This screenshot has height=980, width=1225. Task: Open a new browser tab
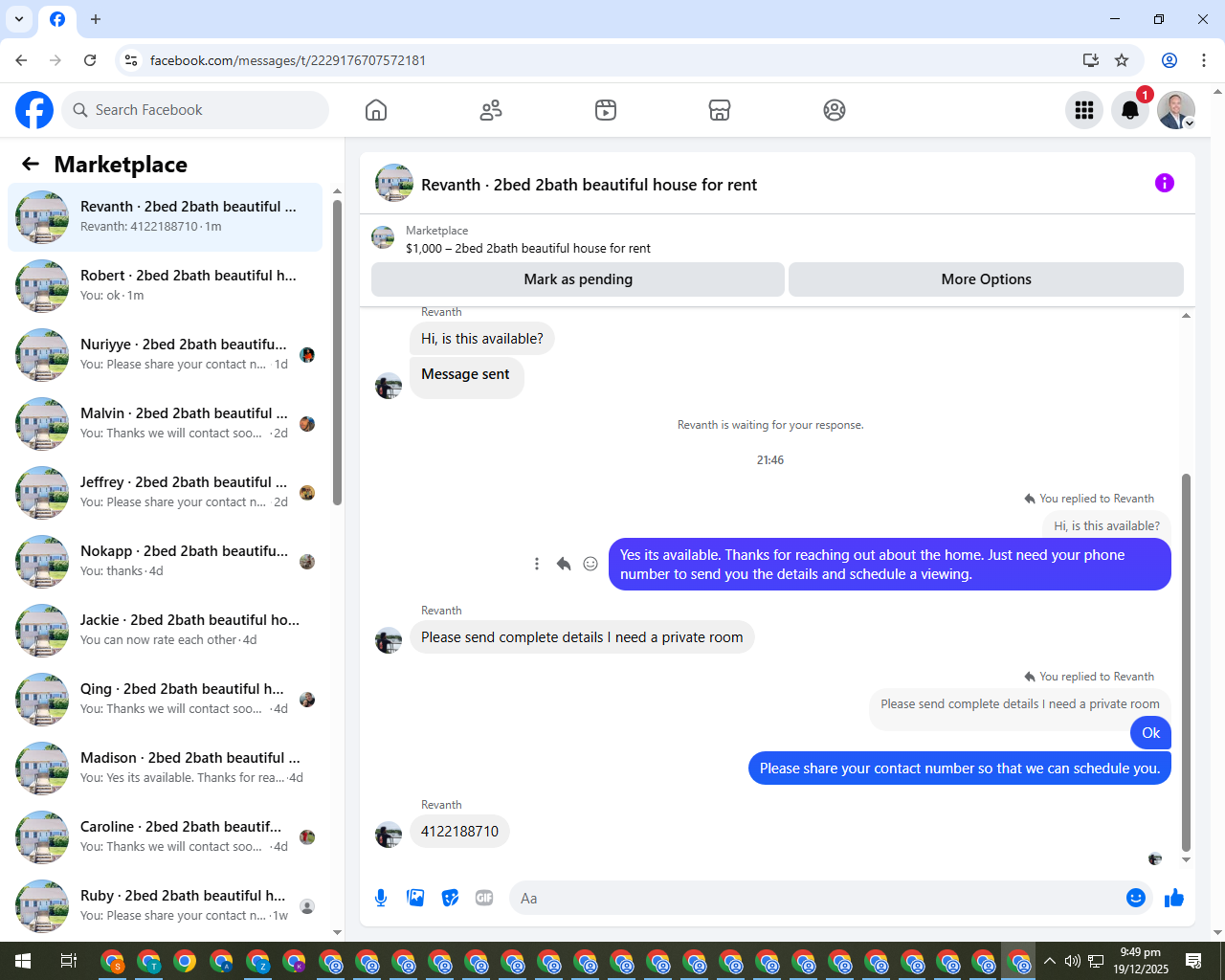click(x=96, y=19)
